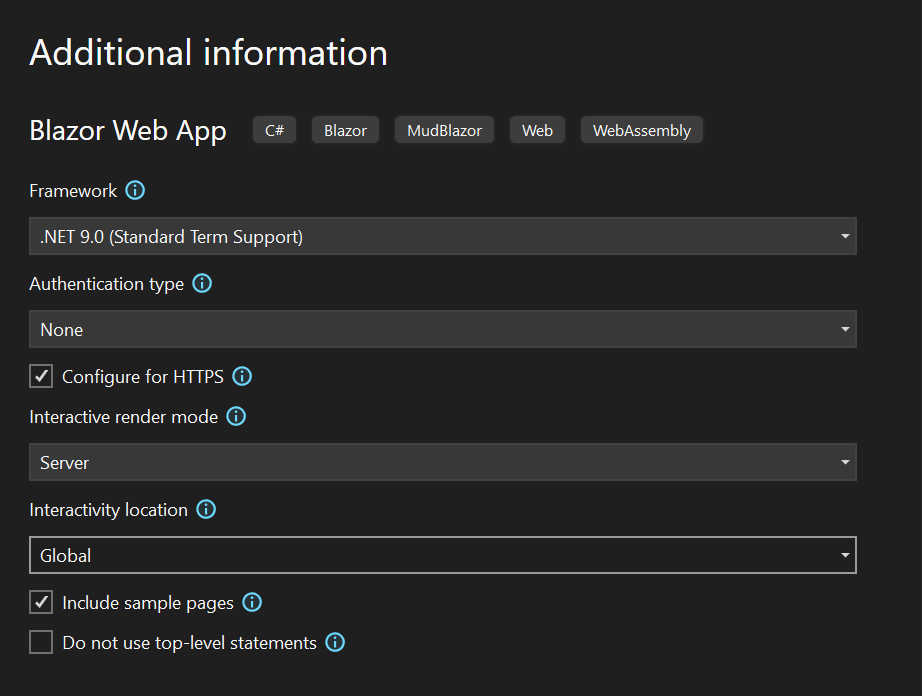Enable Do not use top-level statements
This screenshot has width=922, height=696.
coord(41,642)
